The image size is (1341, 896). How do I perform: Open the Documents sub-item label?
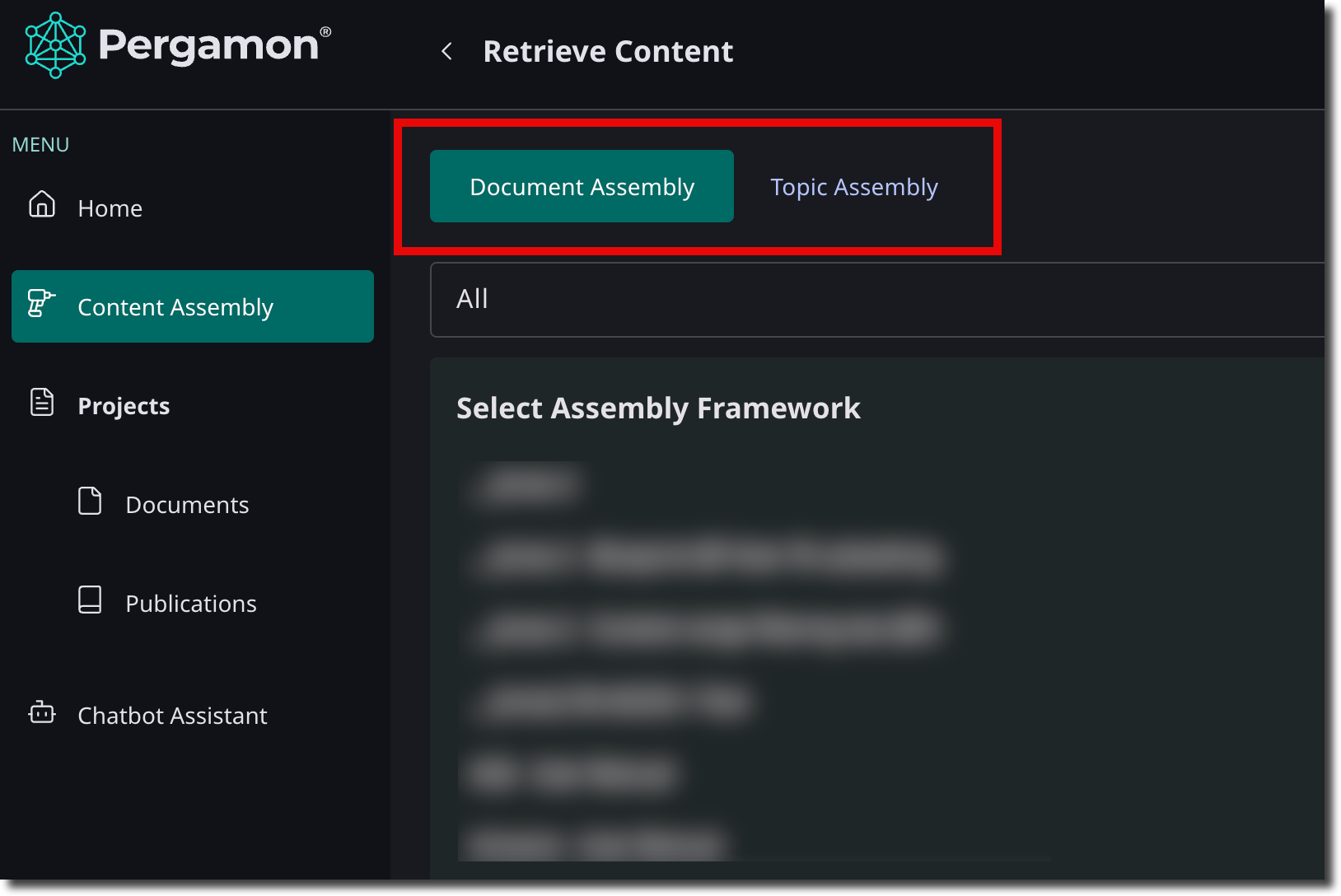point(187,505)
